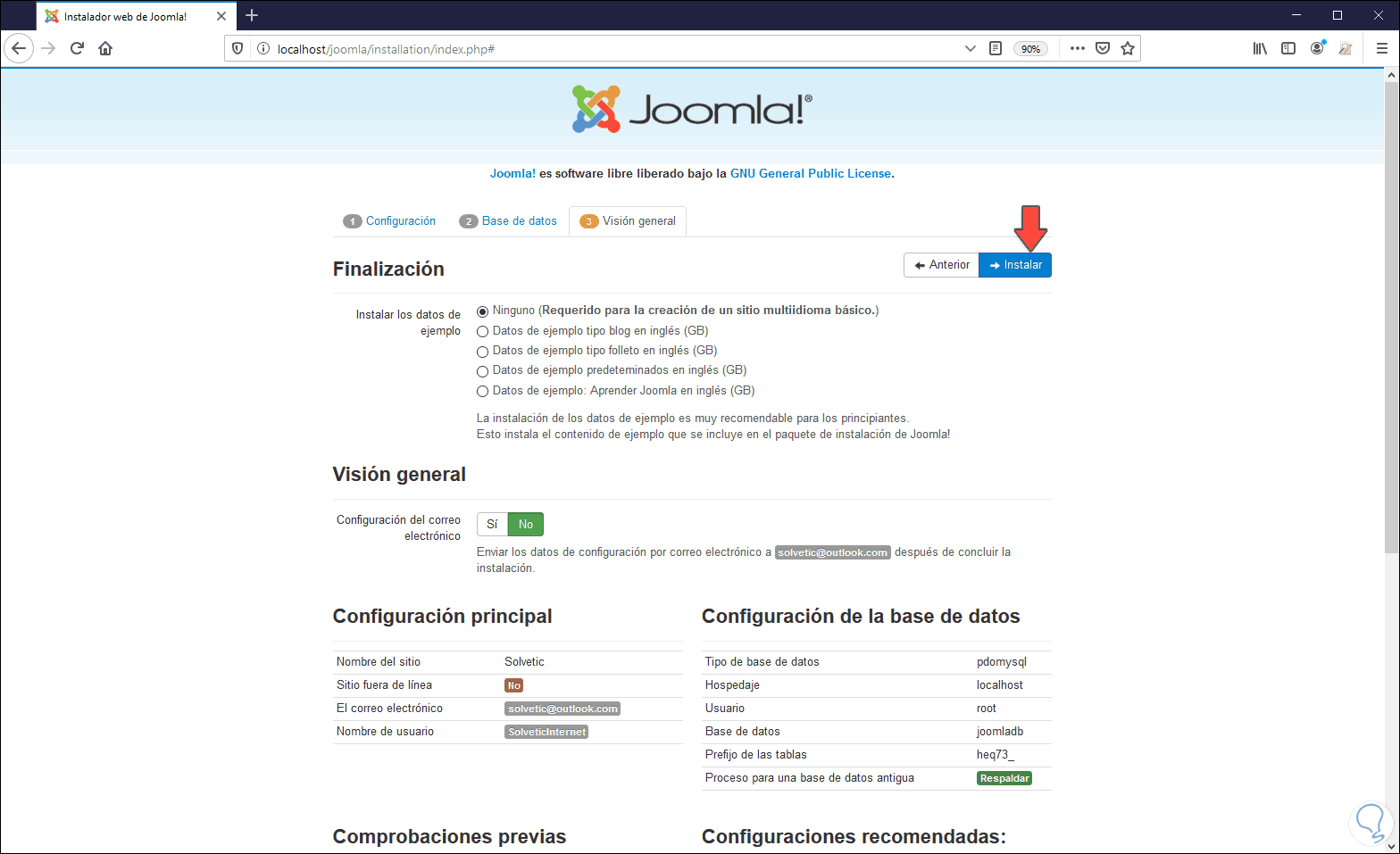Click the Joomla logo
Screen dimensions: 1400x854
pos(693,109)
